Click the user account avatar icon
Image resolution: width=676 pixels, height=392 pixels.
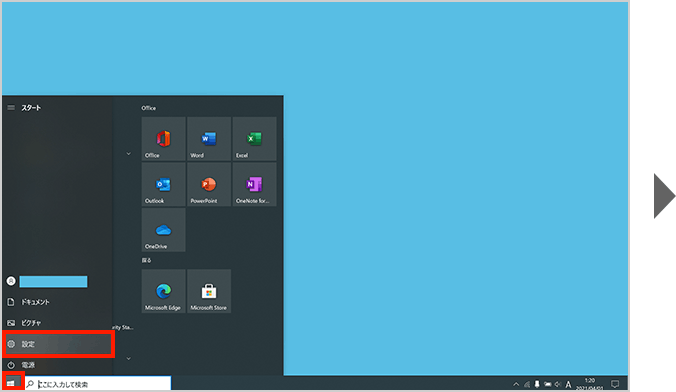[11, 281]
